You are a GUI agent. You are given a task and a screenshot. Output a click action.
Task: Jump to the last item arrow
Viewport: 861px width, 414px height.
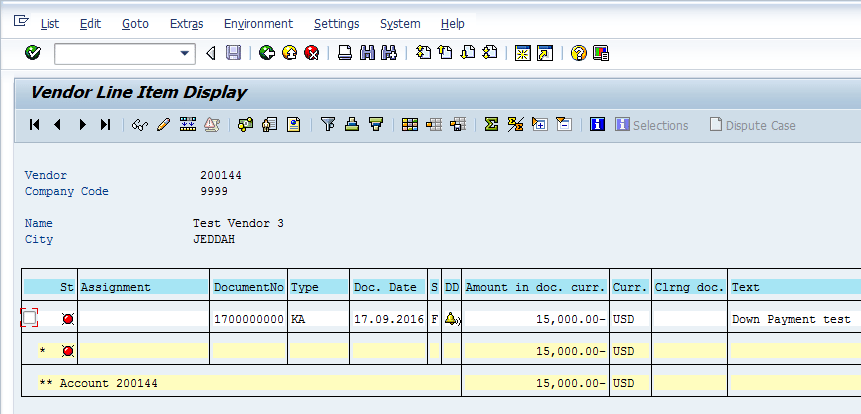[x=105, y=125]
